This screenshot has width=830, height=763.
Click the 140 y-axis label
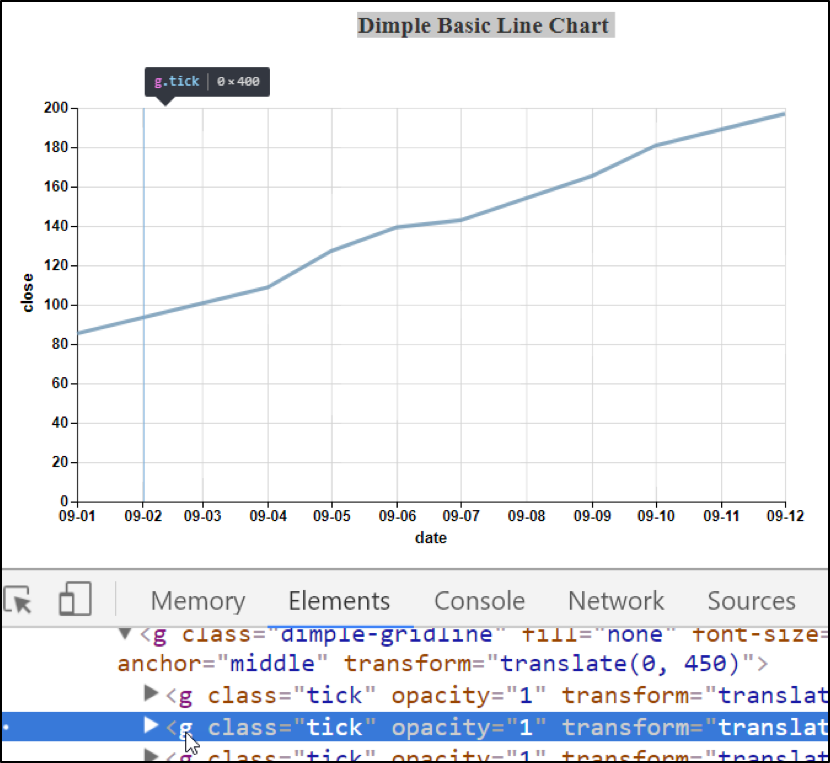click(x=56, y=226)
